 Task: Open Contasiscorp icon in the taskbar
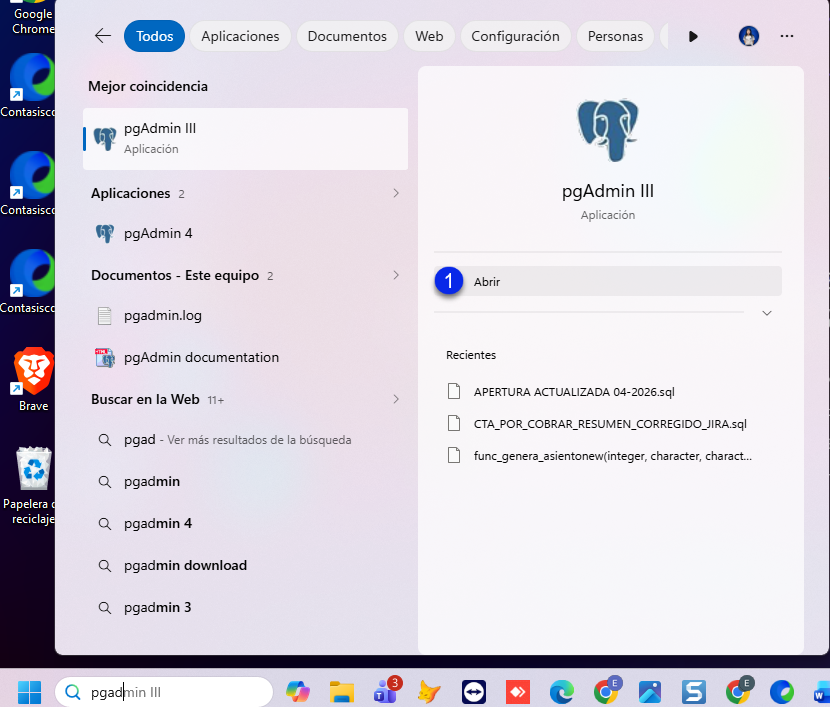(782, 692)
